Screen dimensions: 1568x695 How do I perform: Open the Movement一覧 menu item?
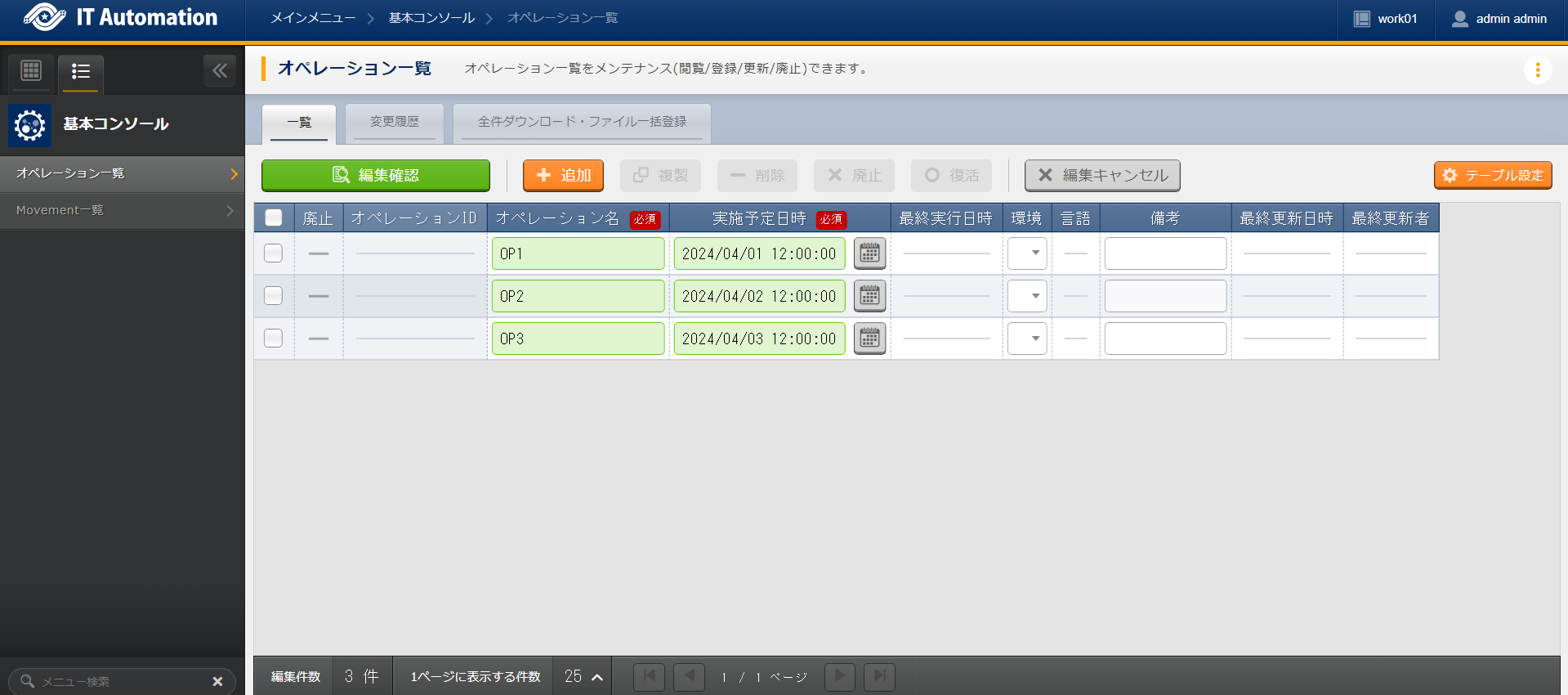click(x=123, y=211)
